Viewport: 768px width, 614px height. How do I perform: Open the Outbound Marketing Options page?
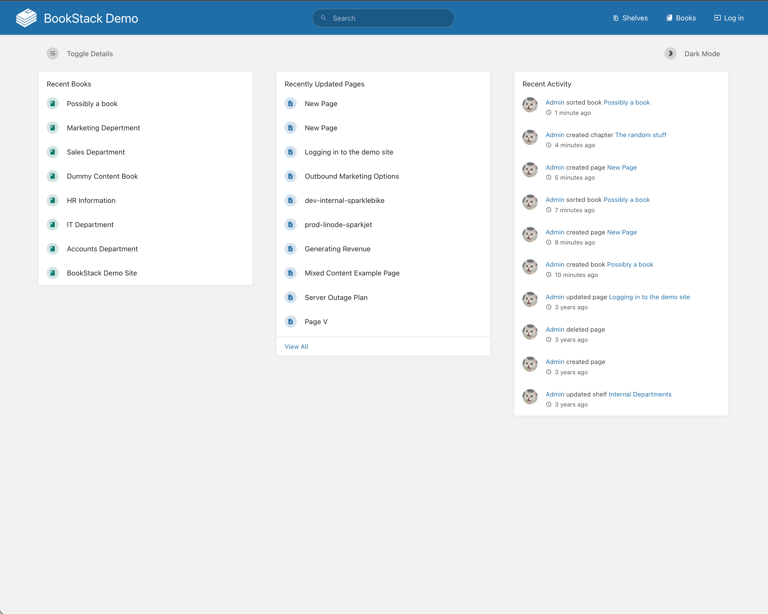(351, 176)
